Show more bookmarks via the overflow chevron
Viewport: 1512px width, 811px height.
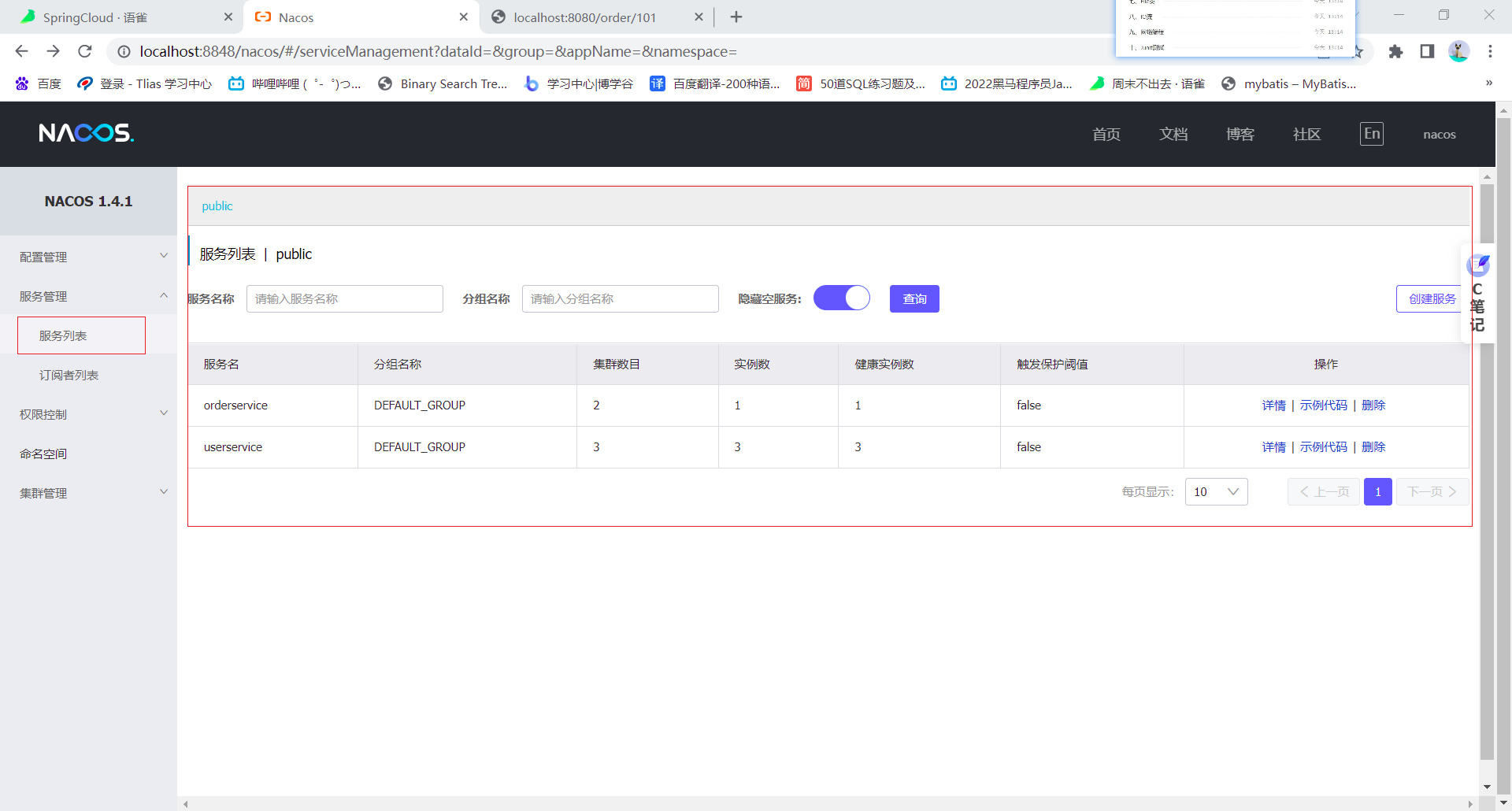pyautogui.click(x=1488, y=83)
